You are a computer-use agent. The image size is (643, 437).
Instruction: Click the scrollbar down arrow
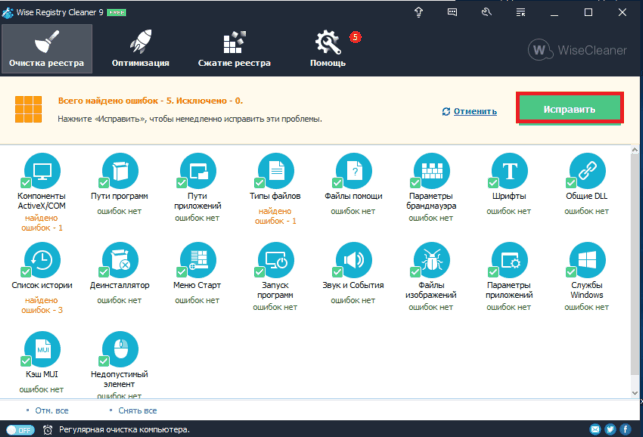[x=635, y=393]
